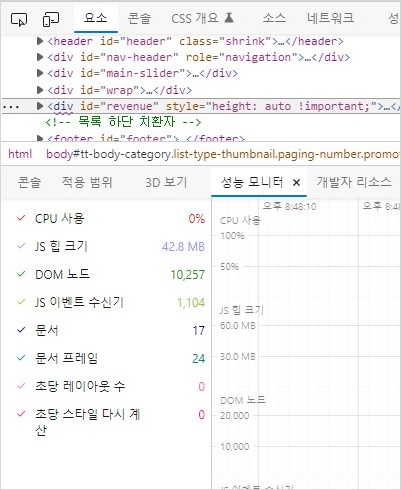Switch to the top 콘솔 tab
Viewport: 401px width, 490px height.
tap(139, 18)
